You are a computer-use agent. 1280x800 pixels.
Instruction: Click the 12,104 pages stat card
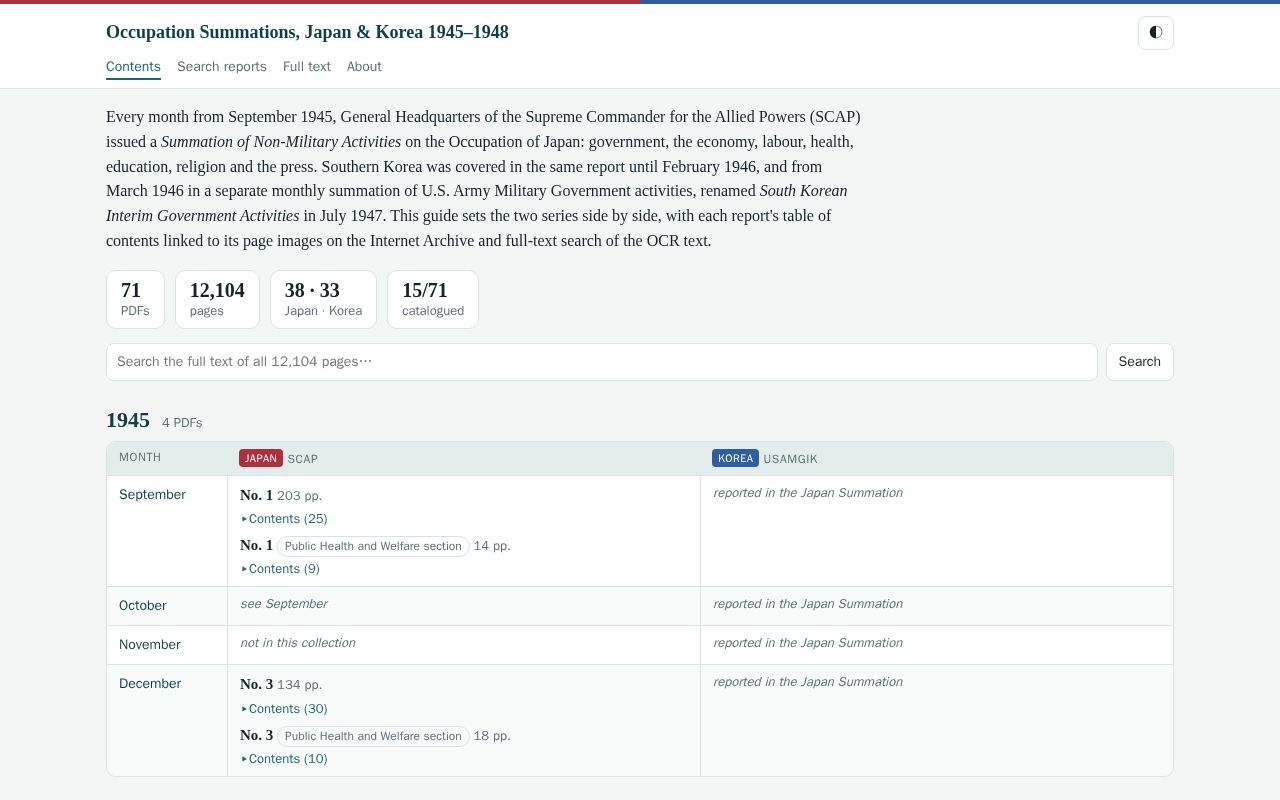coord(217,299)
